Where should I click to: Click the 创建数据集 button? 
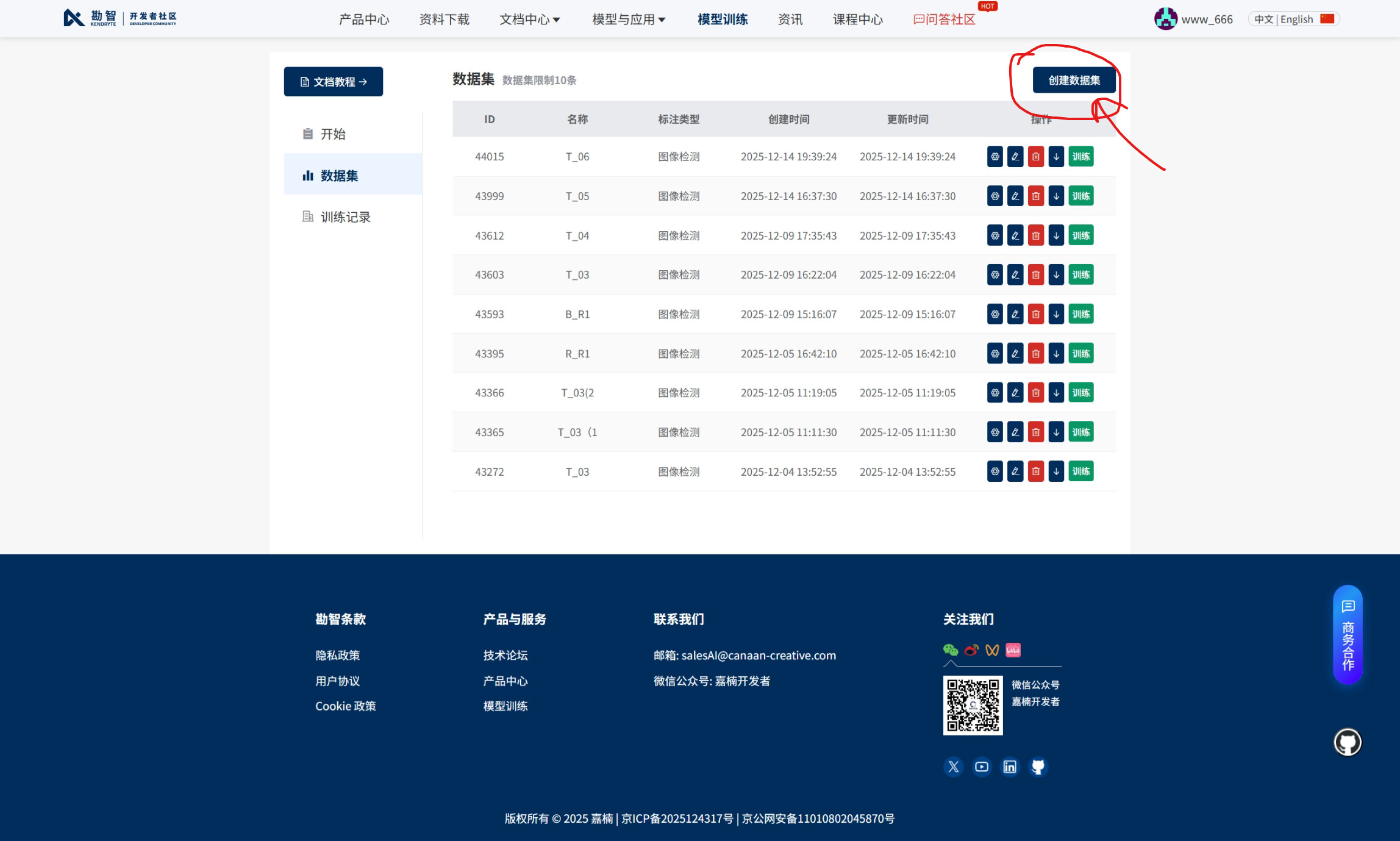tap(1074, 81)
